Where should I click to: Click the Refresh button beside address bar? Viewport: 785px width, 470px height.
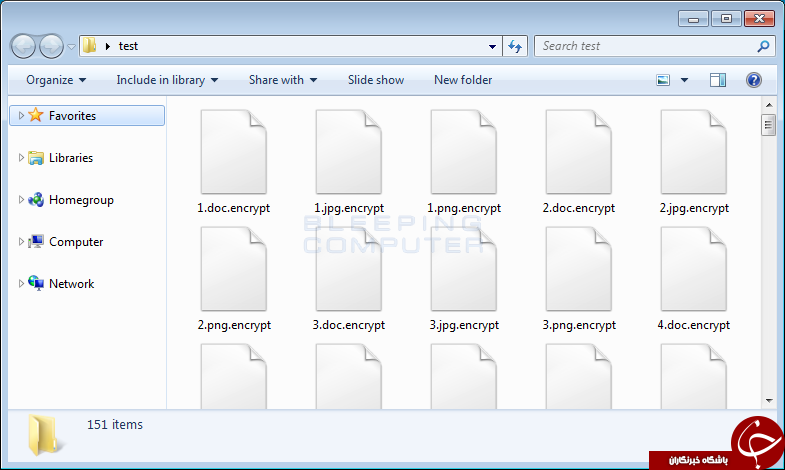click(x=515, y=47)
